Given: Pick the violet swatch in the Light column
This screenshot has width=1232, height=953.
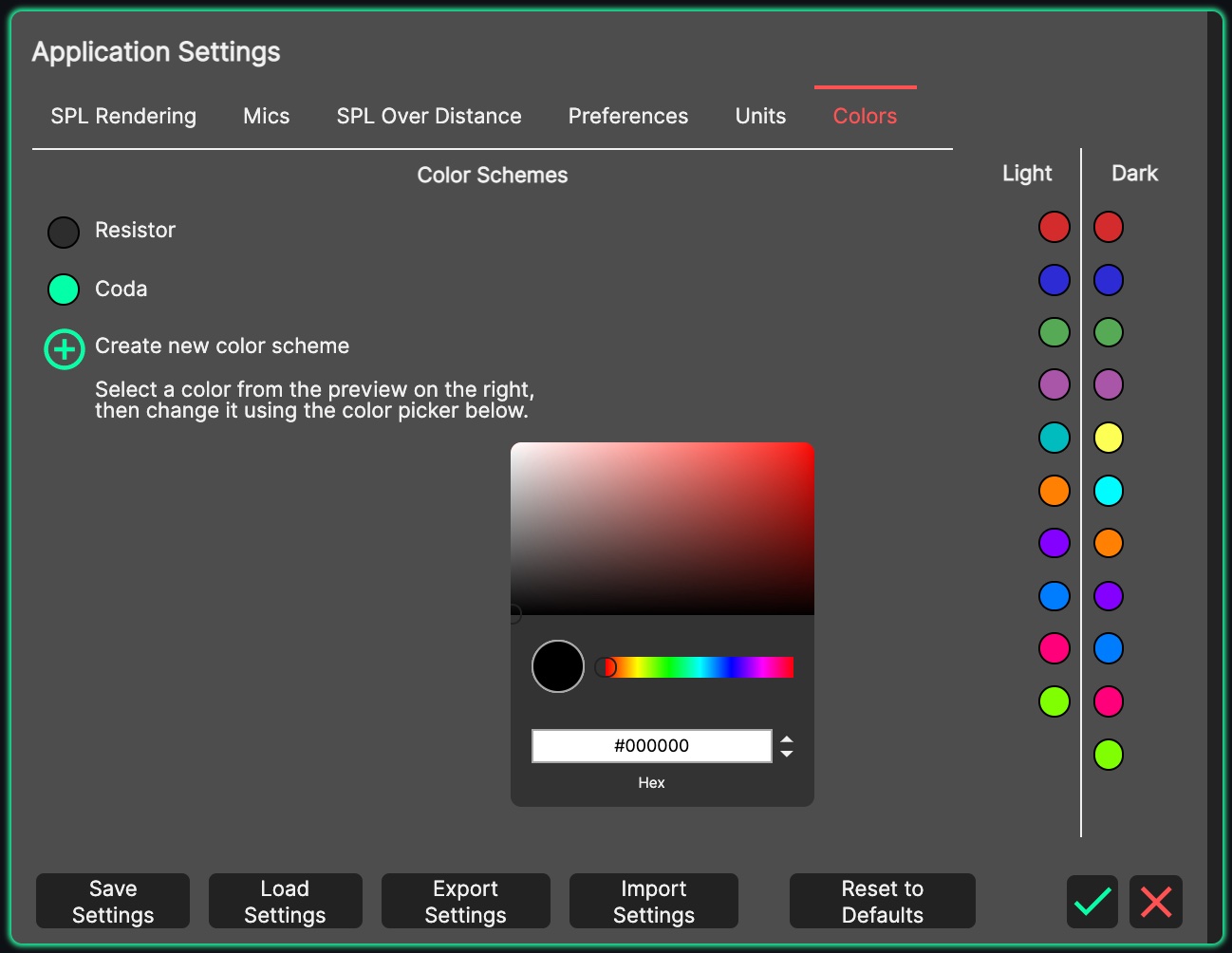Looking at the screenshot, I should [1055, 543].
